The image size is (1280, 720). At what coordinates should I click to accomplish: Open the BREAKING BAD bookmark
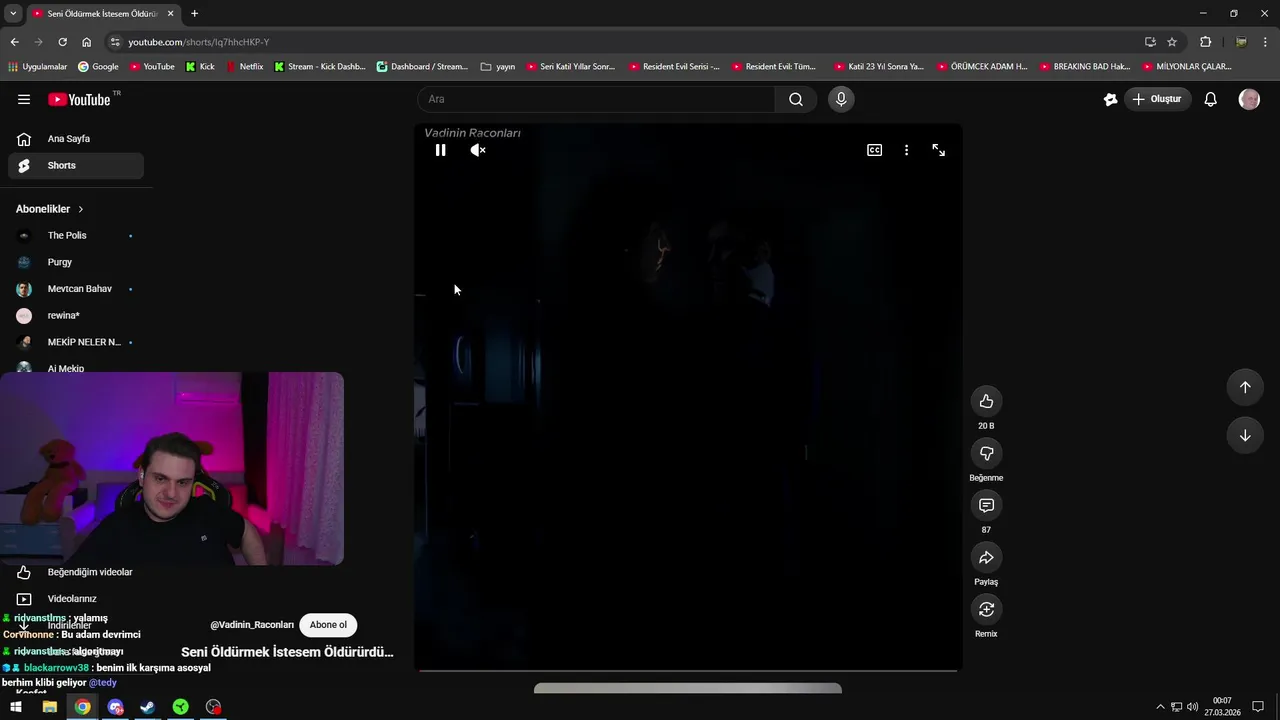[x=1085, y=67]
